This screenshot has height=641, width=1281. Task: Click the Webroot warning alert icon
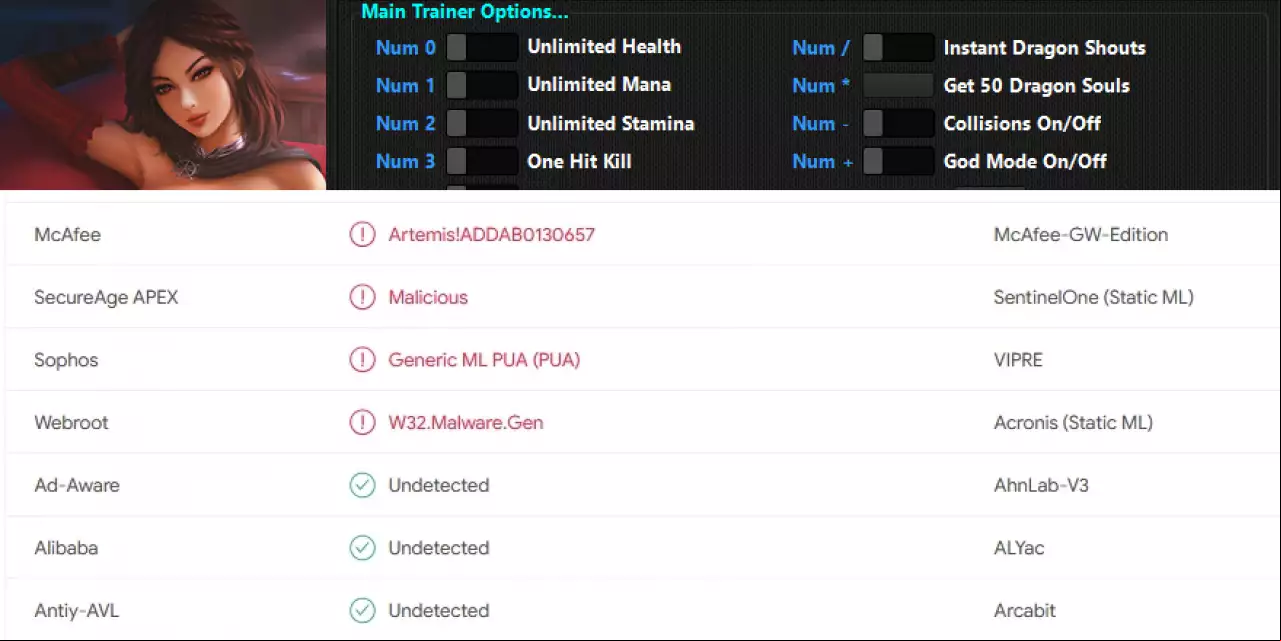pyautogui.click(x=361, y=422)
